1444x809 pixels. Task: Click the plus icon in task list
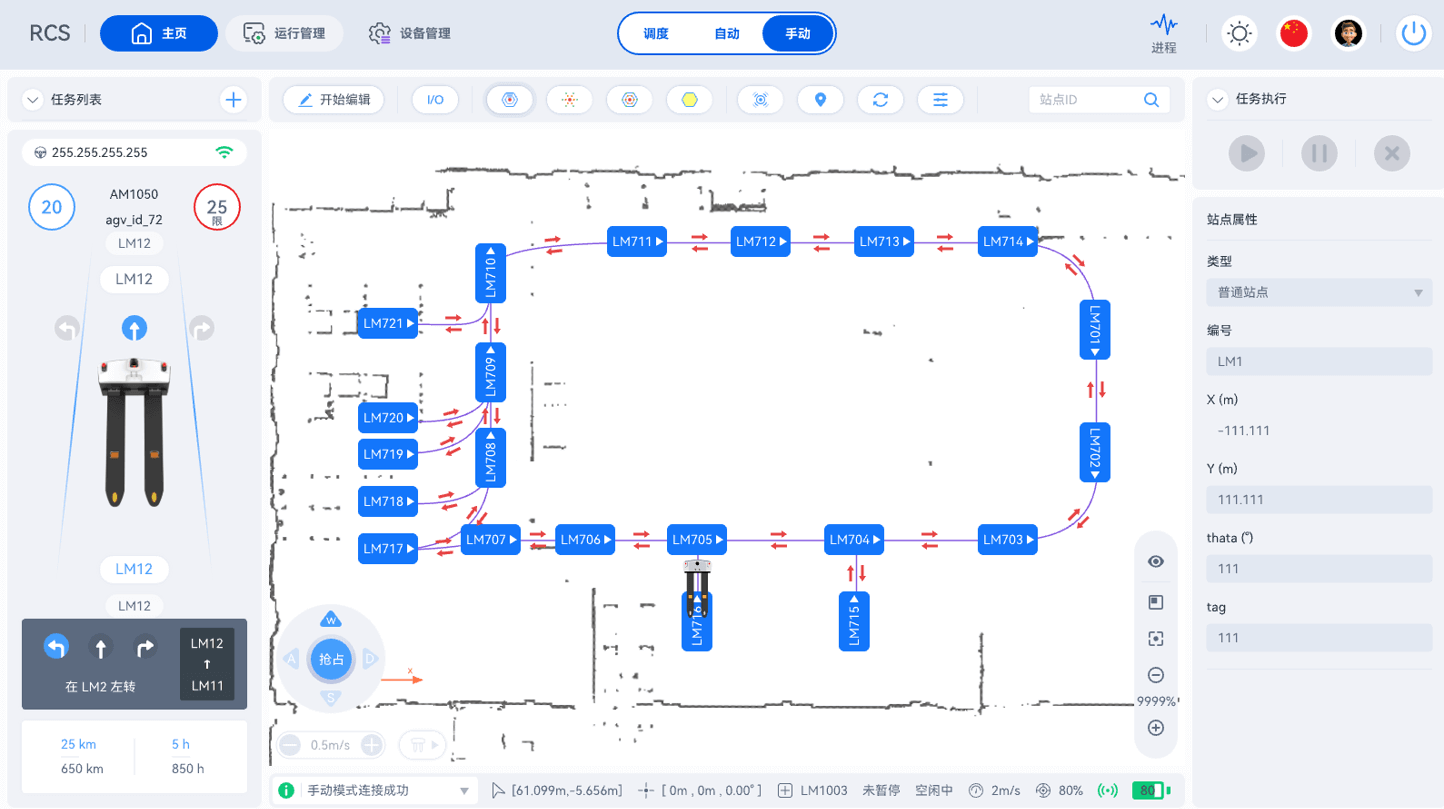point(233,100)
